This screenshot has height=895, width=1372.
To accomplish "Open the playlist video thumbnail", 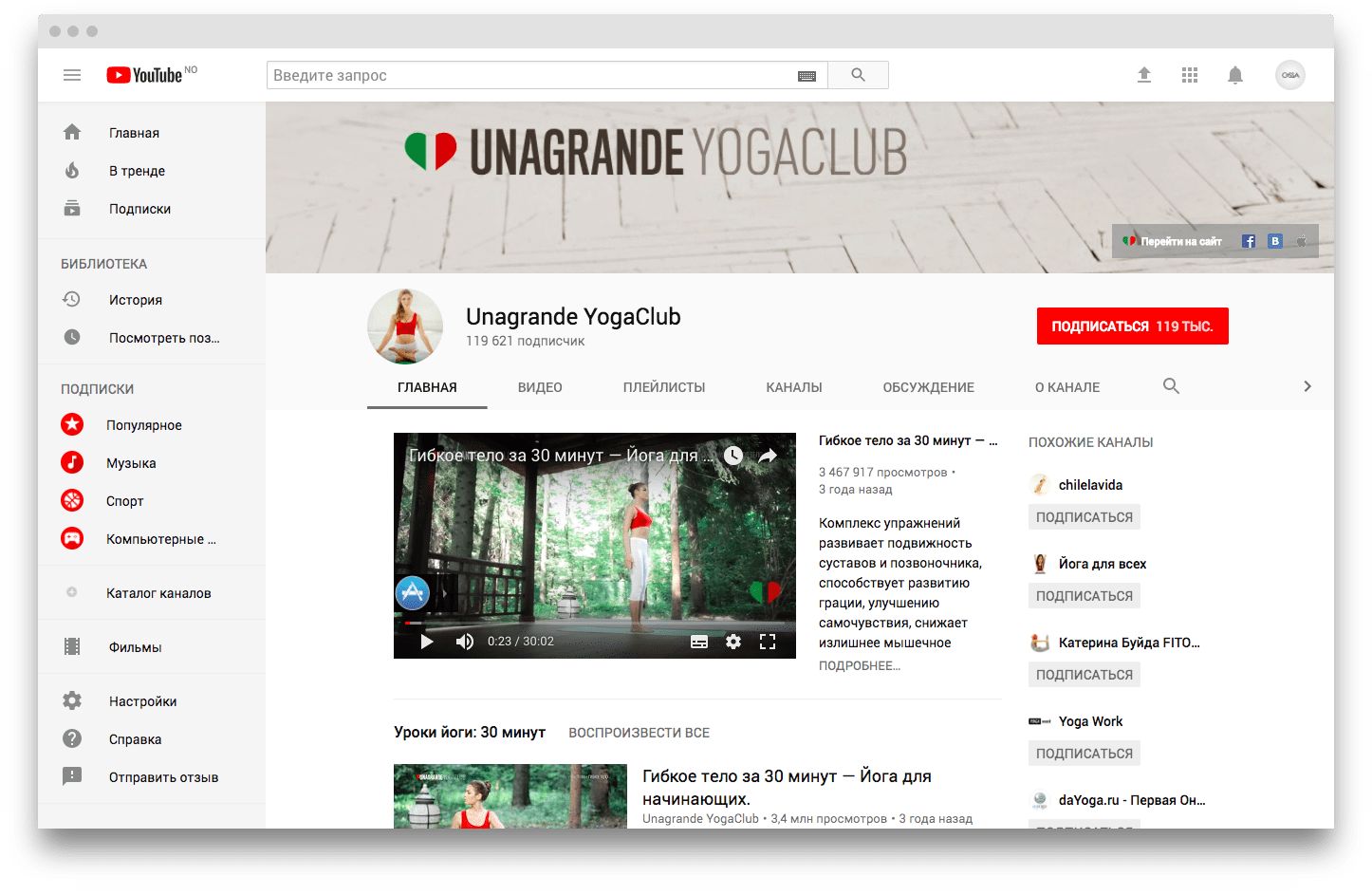I will 510,796.
